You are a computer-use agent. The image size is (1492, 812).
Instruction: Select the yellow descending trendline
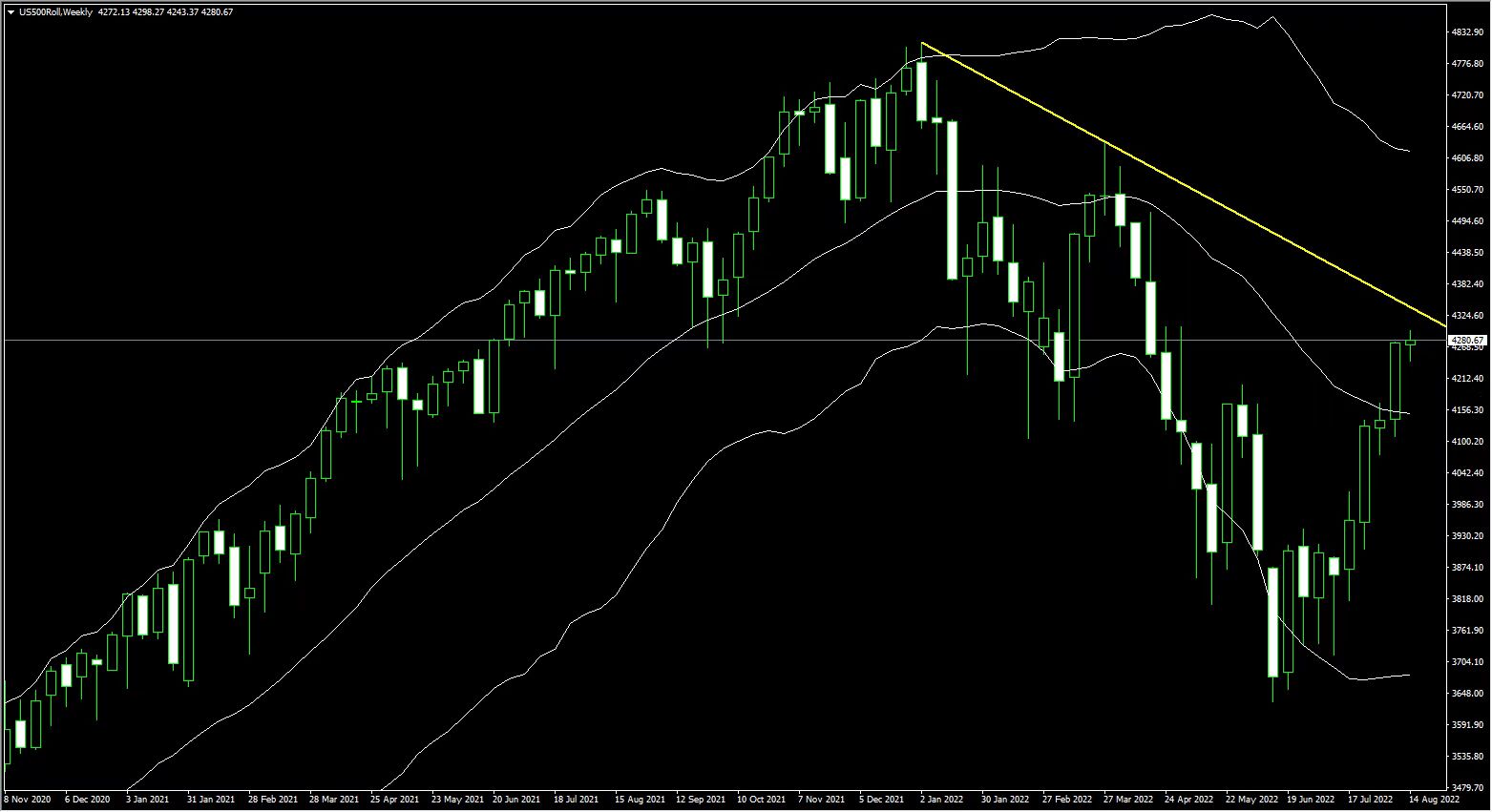click(1184, 184)
